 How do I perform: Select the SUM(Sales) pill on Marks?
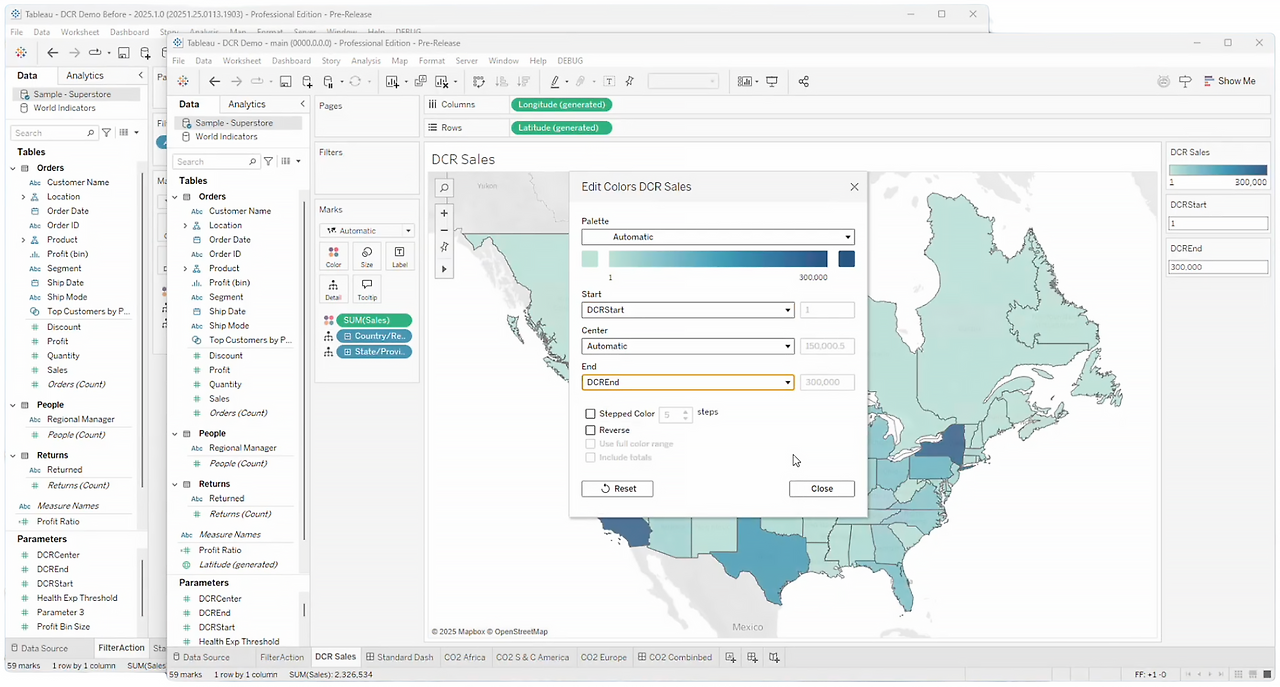point(375,320)
